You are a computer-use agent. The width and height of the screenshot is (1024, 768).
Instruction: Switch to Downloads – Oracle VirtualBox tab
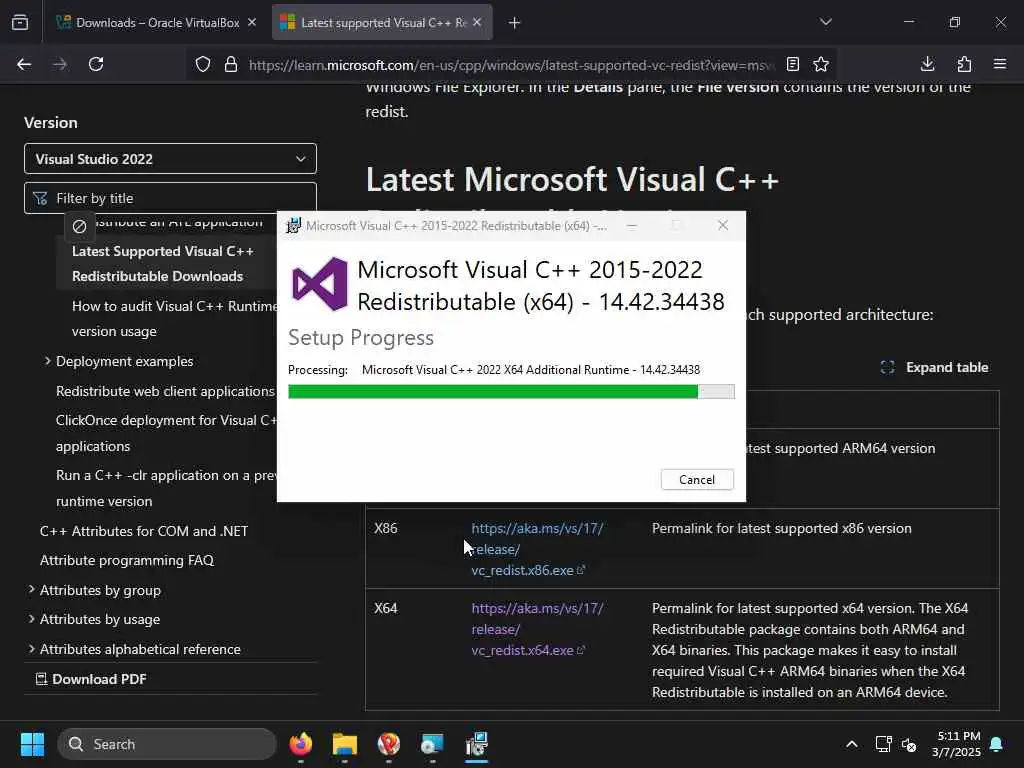pos(155,22)
